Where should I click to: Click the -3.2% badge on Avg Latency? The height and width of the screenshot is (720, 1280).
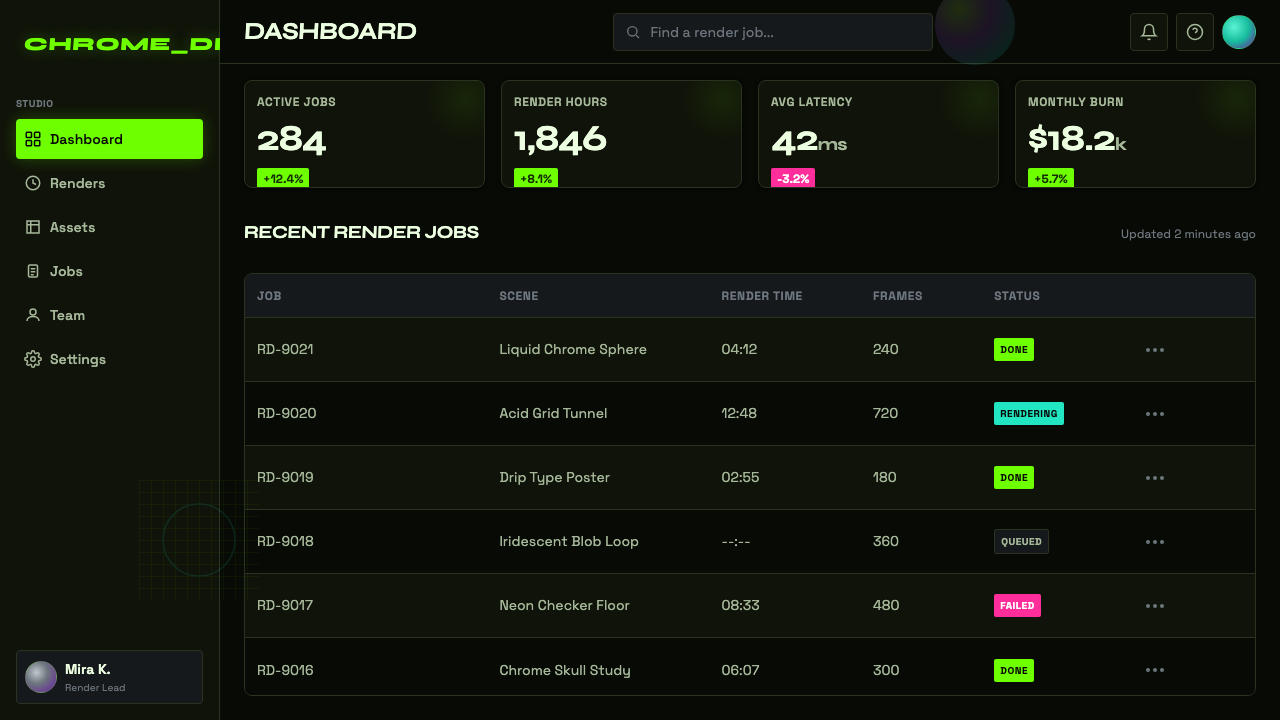click(x=793, y=178)
